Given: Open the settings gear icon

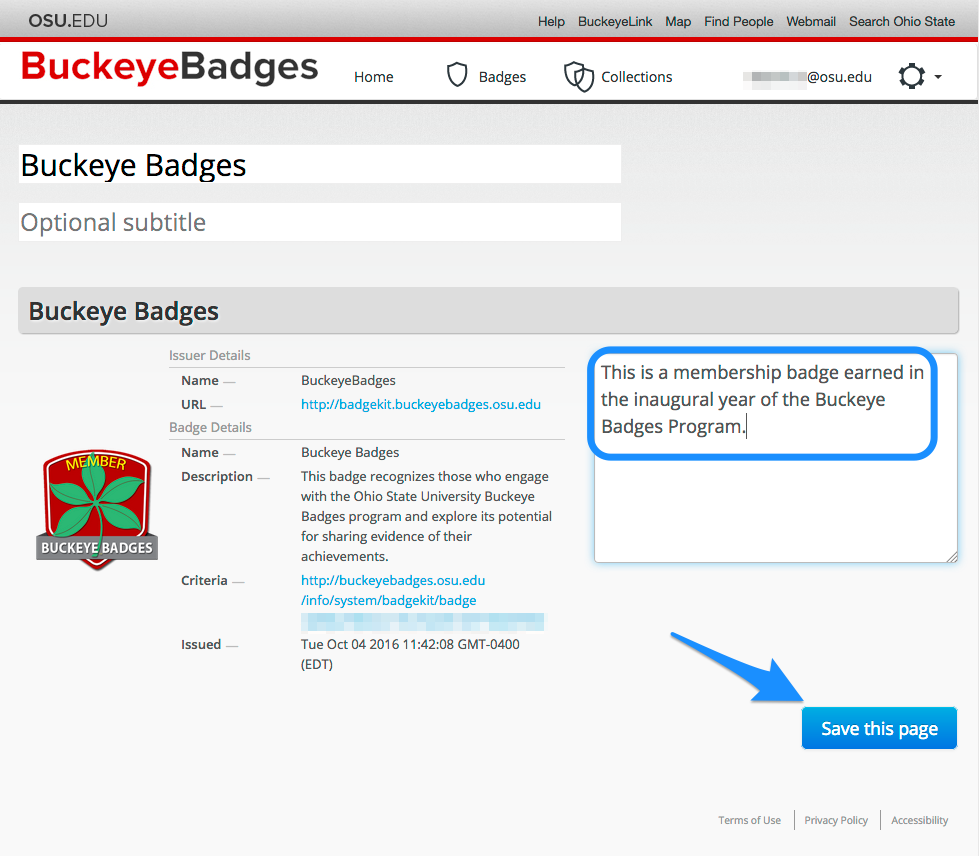Looking at the screenshot, I should [x=912, y=76].
